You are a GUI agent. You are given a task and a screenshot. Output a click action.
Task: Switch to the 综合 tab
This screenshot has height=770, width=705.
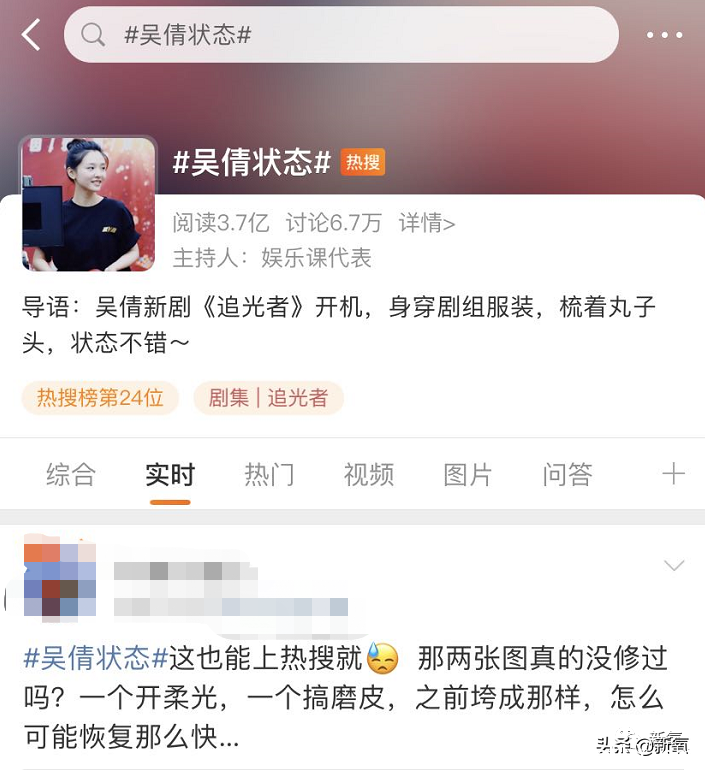point(71,474)
